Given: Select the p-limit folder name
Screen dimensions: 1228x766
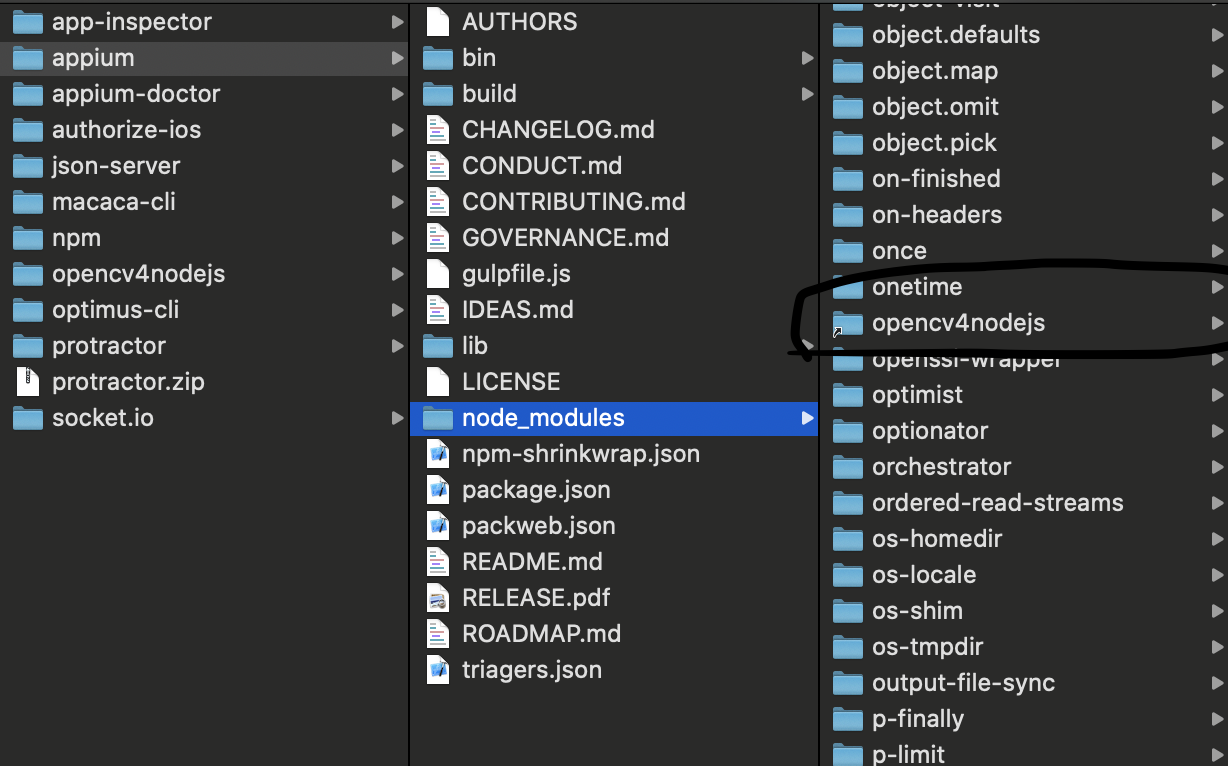Looking at the screenshot, I should (x=908, y=754).
